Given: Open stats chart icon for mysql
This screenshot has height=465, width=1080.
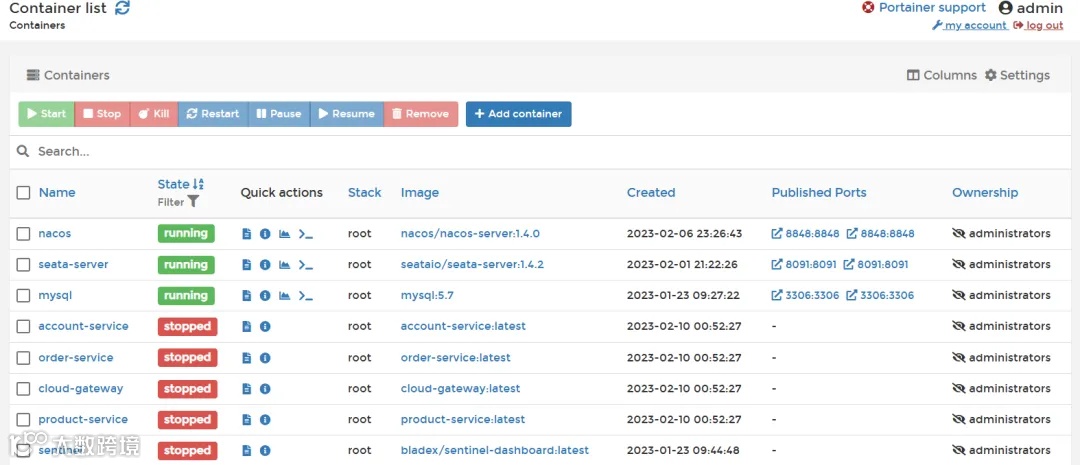Looking at the screenshot, I should (284, 296).
